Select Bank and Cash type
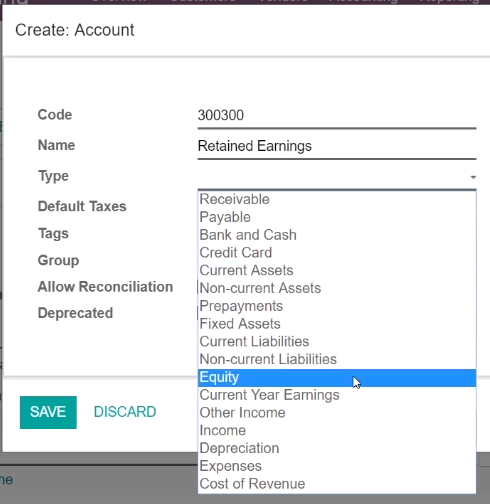 [337, 235]
